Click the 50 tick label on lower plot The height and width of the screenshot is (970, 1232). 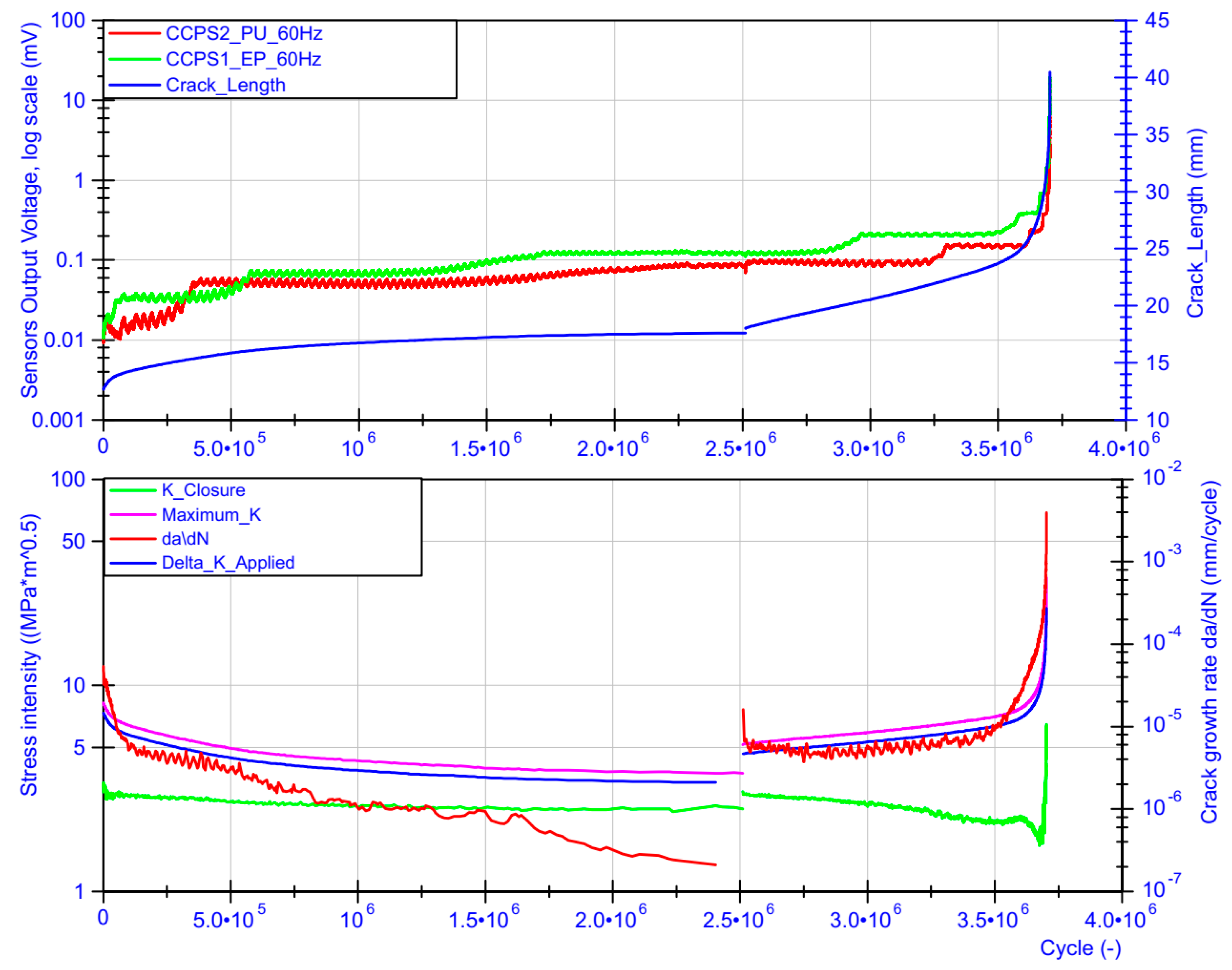pos(74,542)
